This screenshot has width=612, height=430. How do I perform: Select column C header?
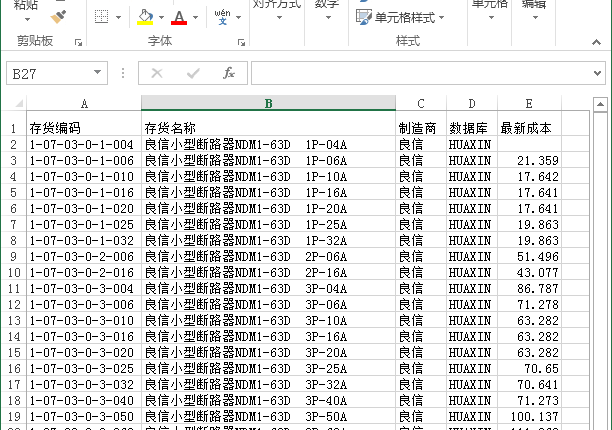(421, 103)
